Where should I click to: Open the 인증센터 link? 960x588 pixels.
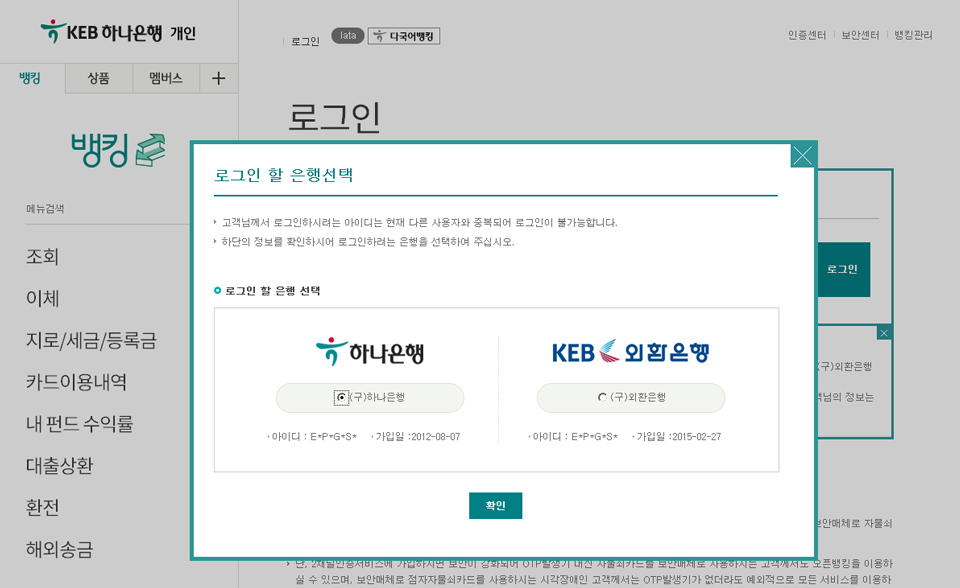point(807,35)
